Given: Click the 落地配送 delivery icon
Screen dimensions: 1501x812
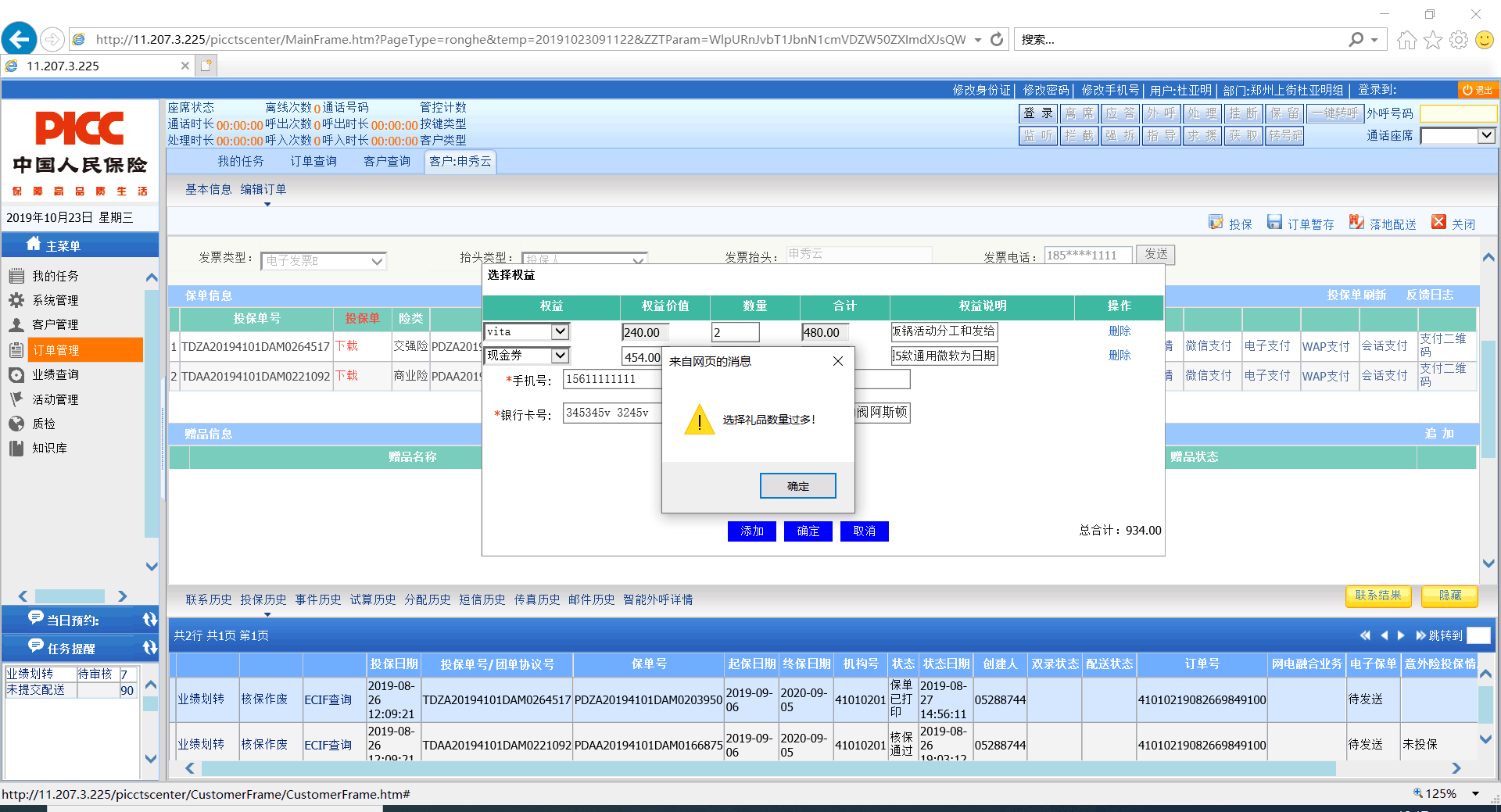Looking at the screenshot, I should coord(1356,223).
